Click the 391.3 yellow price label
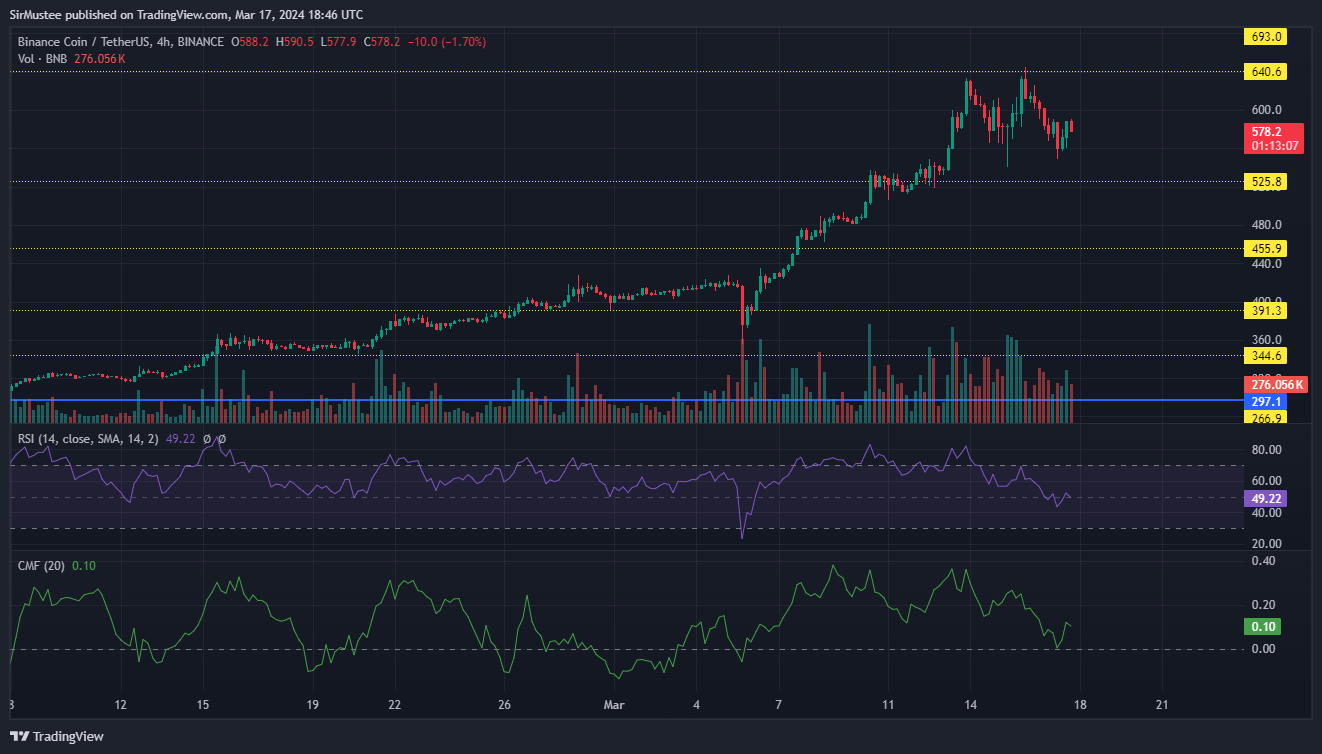 point(1265,311)
